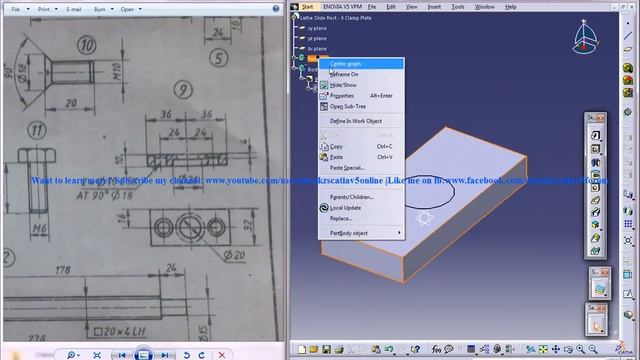Click the Point tool on right toolbar

(x=628, y=23)
